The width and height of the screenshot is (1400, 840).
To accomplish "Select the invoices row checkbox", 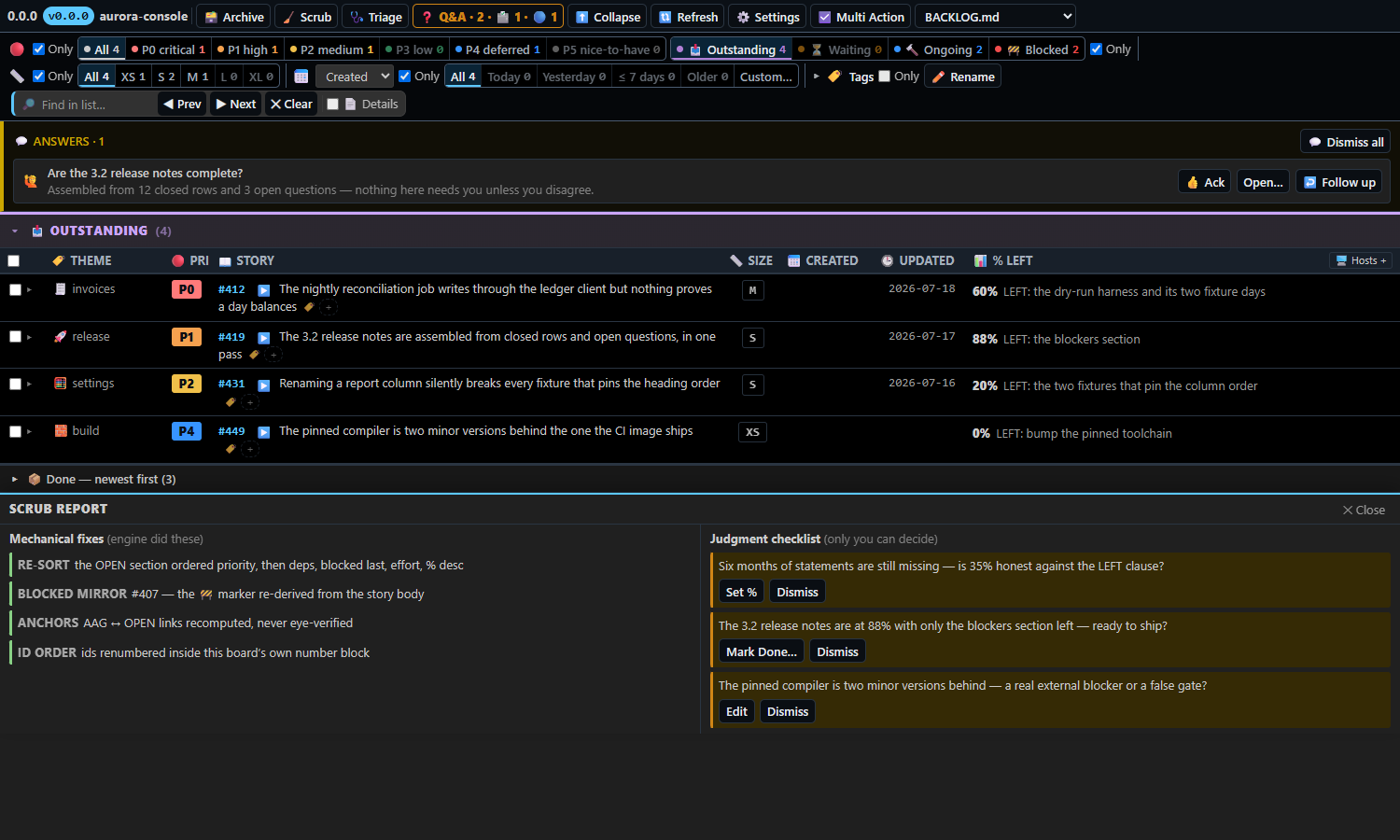I will (x=15, y=290).
